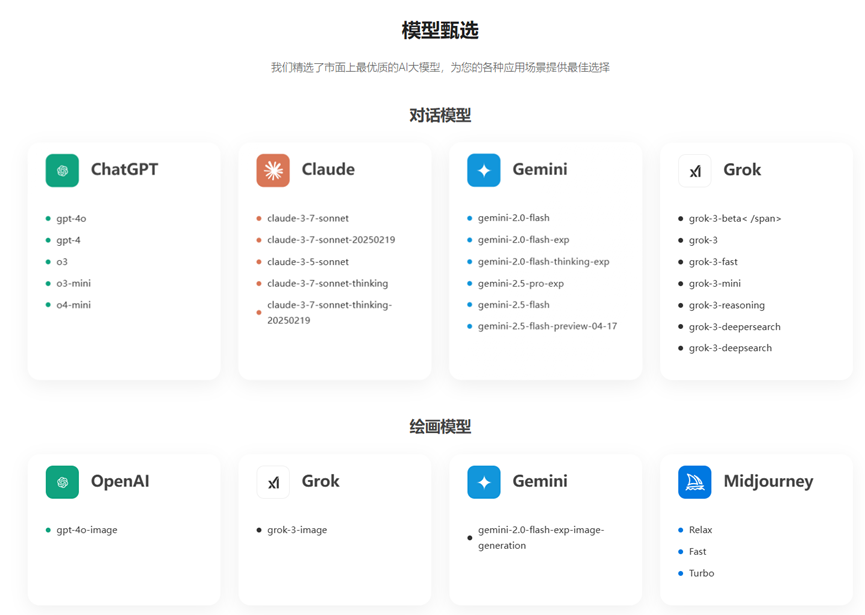Screen dimensions: 865x615
Task: Select the grok-3-deepsearch entry
Action: 730,348
